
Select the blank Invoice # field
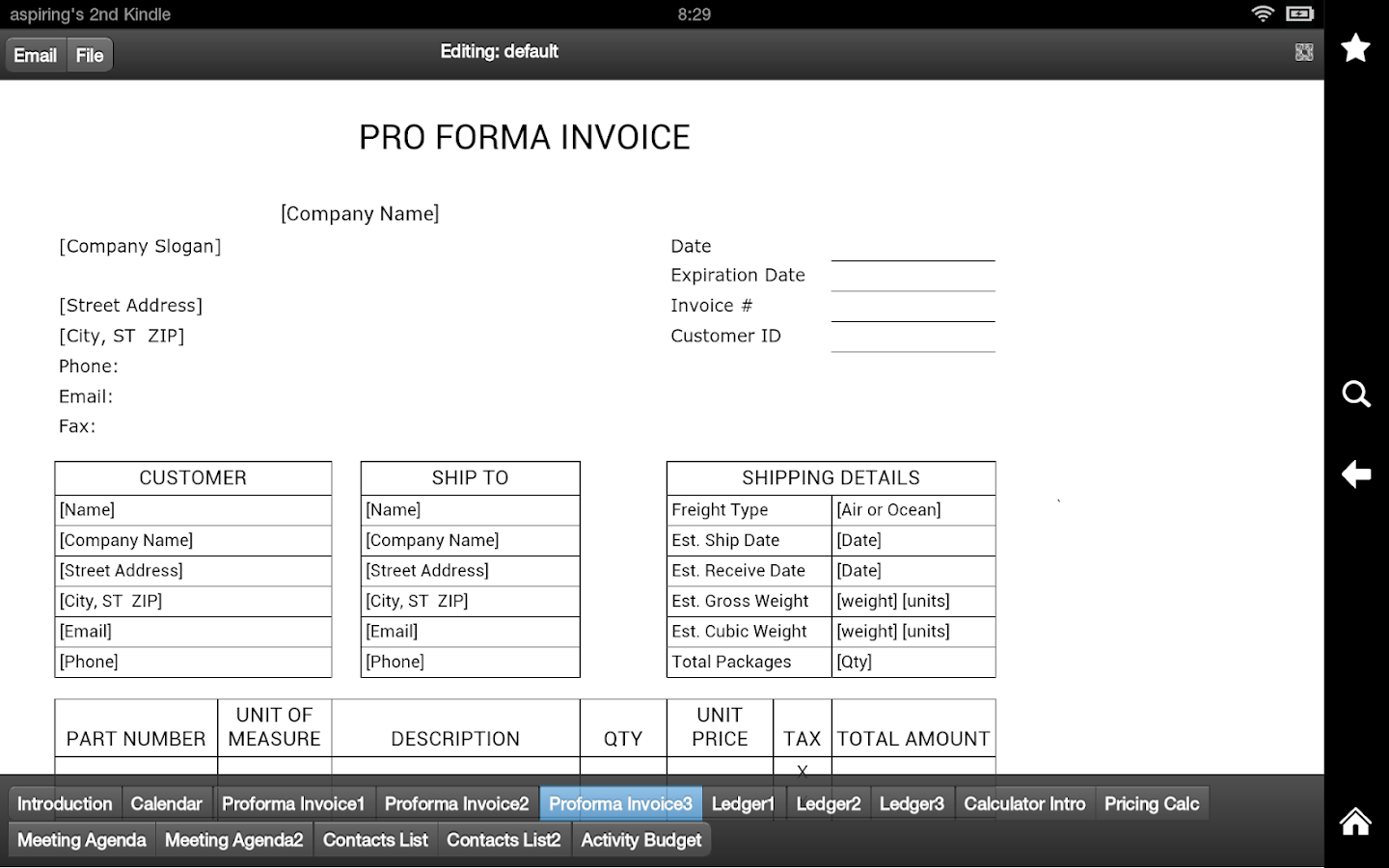(912, 306)
